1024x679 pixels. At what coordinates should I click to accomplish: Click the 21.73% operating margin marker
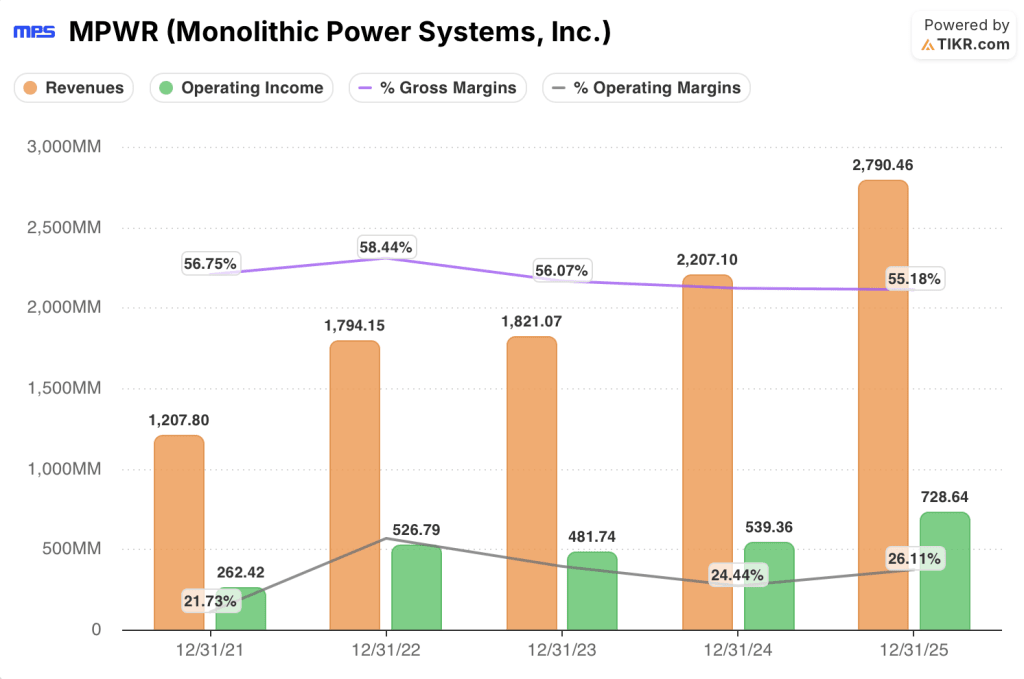coord(212,600)
